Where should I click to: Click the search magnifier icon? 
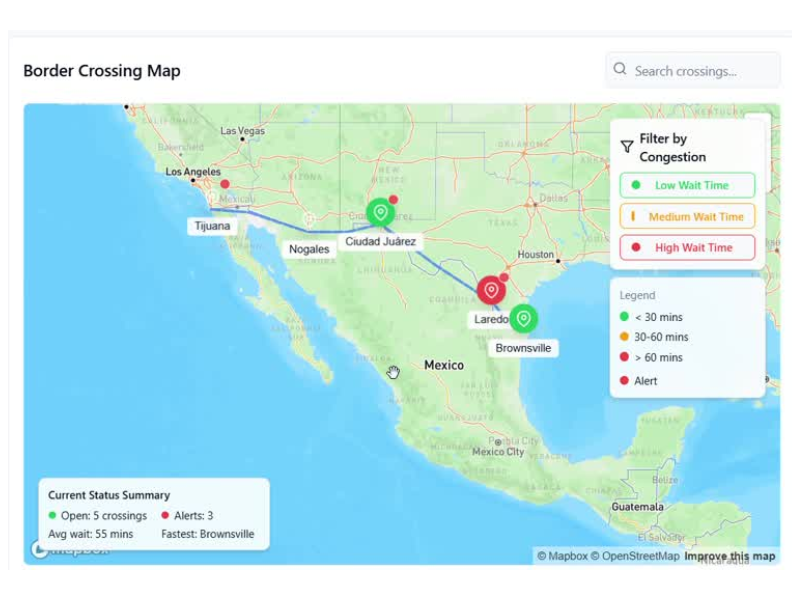620,69
